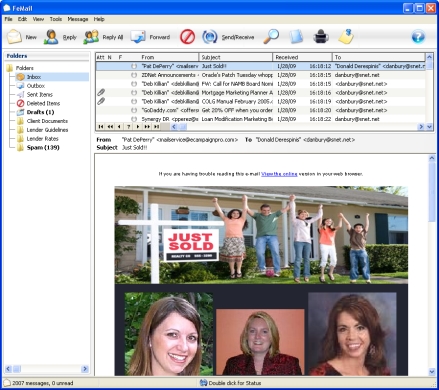Open the Spam (139) folder

pyautogui.click(x=43, y=147)
